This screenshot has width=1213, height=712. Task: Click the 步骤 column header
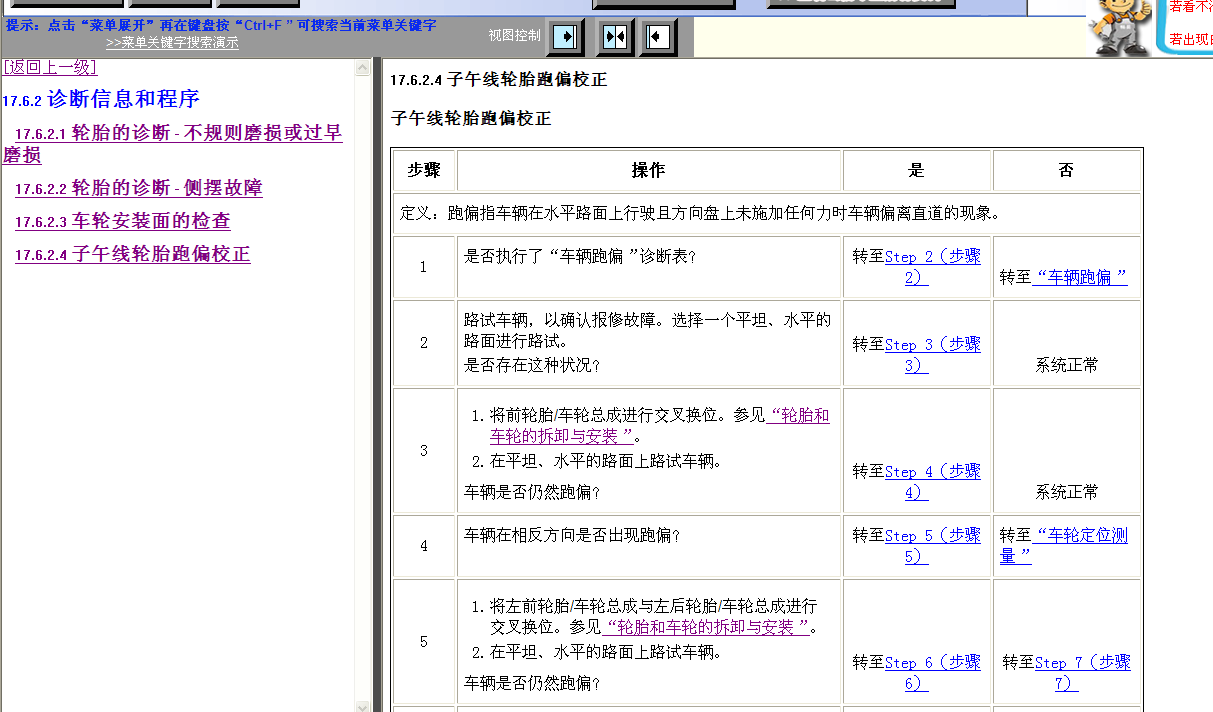click(x=424, y=171)
